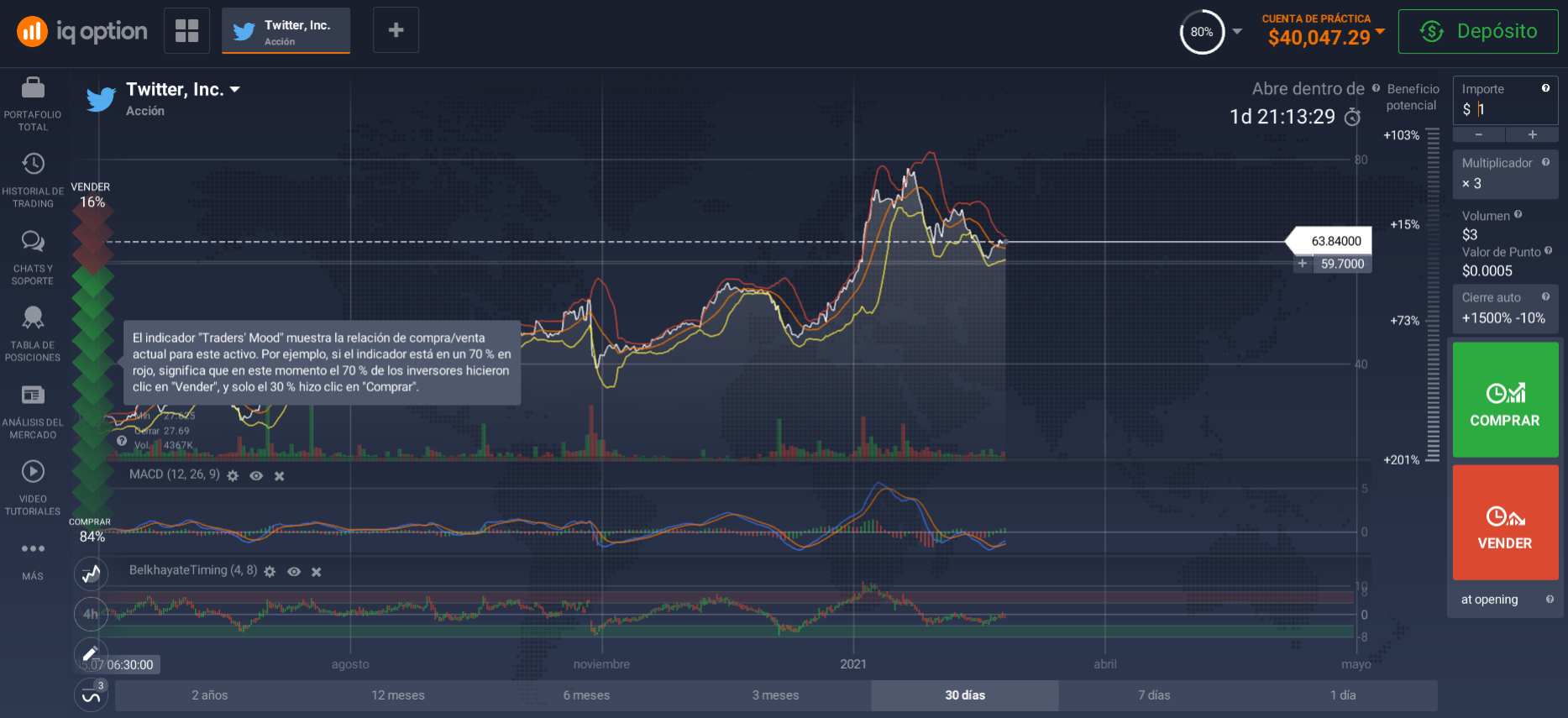Image resolution: width=1568 pixels, height=718 pixels.
Task: Toggle BelkhayateTiming visibility eye
Action: (x=294, y=572)
